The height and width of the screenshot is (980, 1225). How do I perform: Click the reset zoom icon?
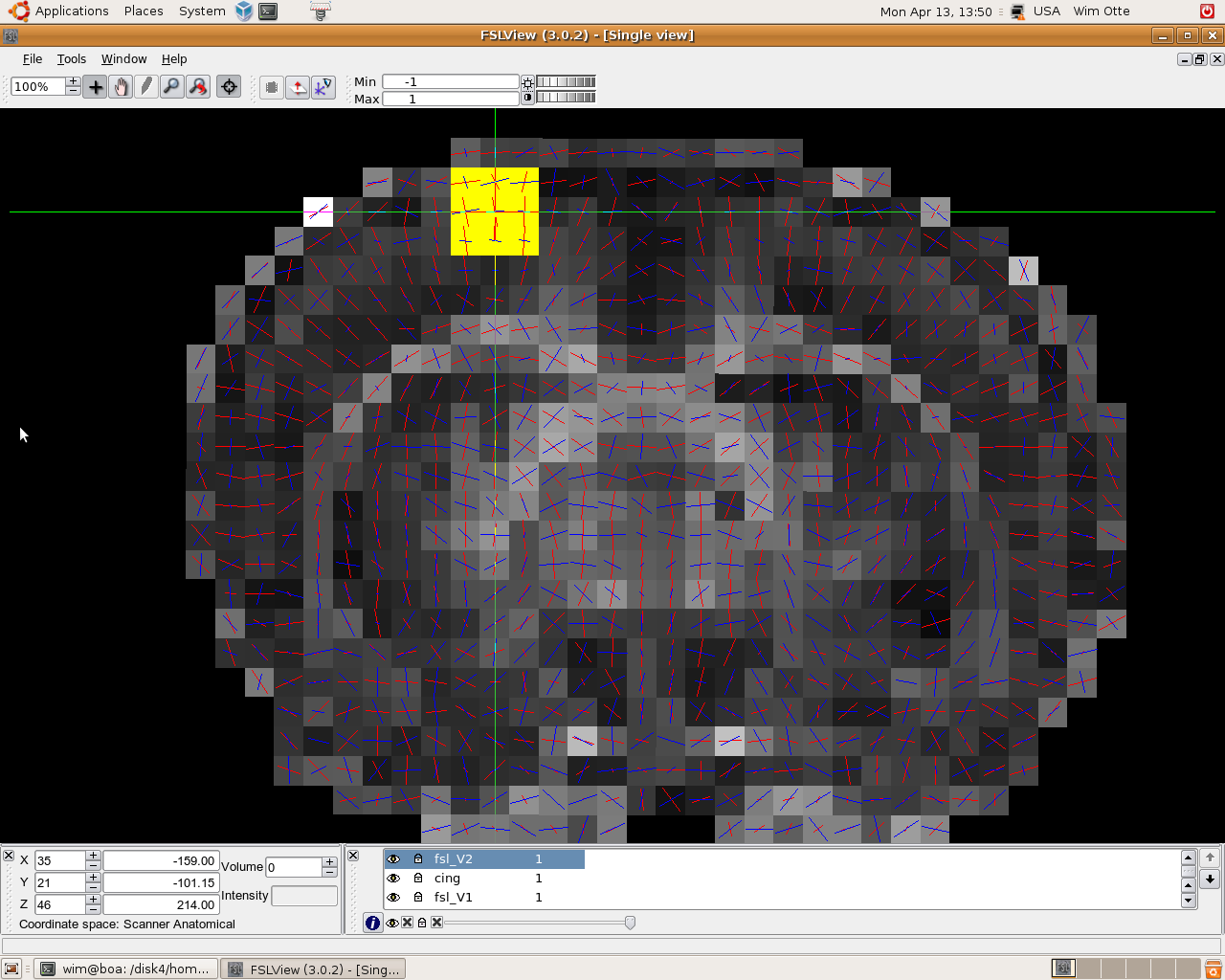(198, 87)
